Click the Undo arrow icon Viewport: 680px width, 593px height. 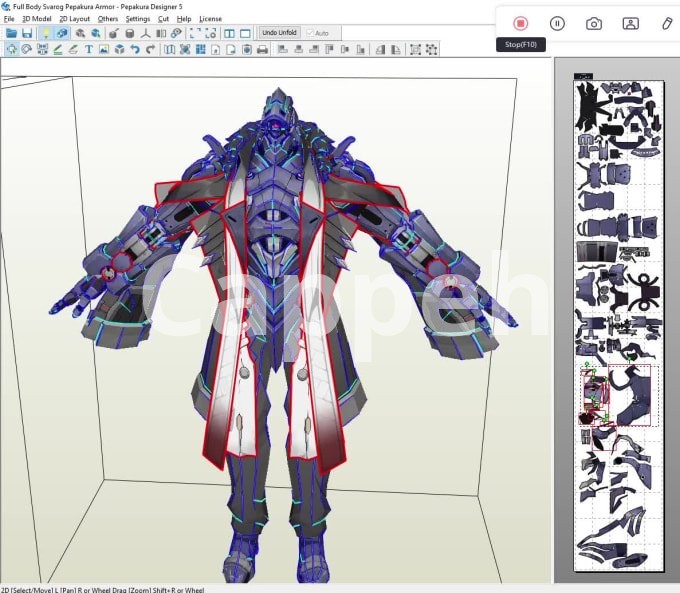click(x=134, y=49)
